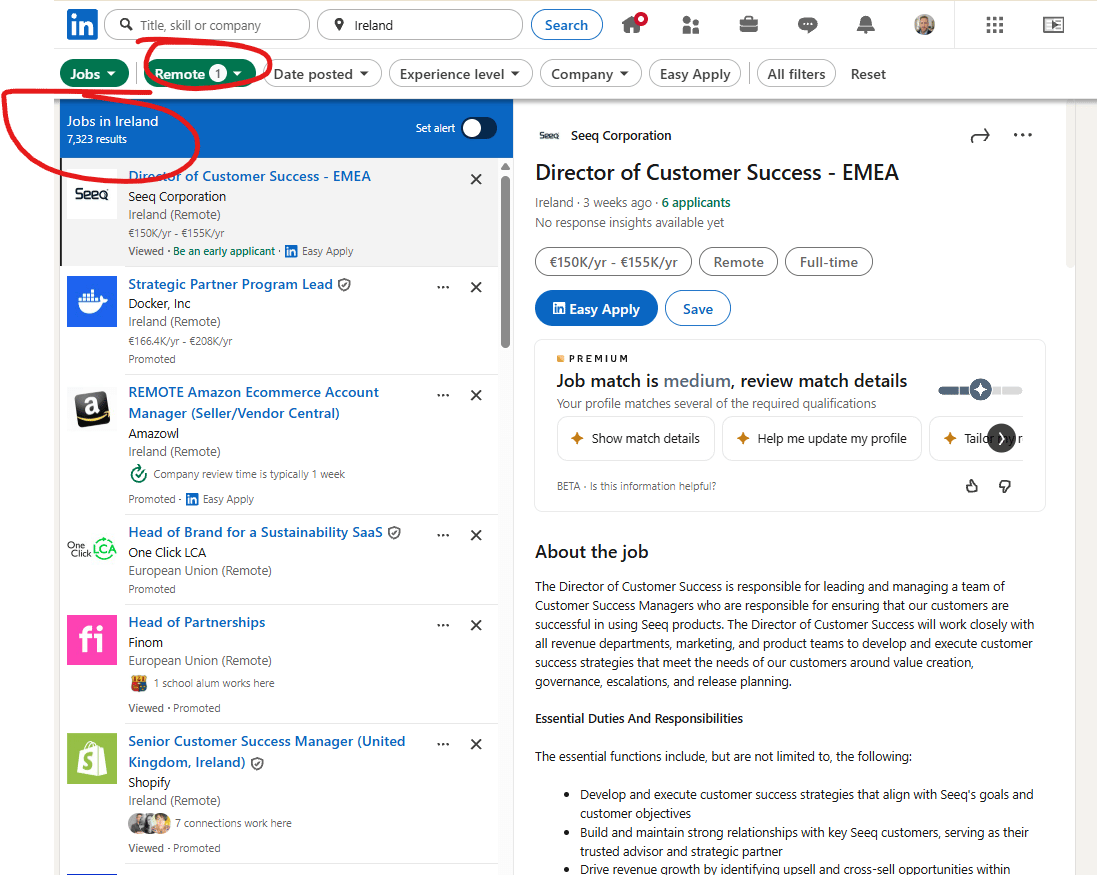The width and height of the screenshot is (1097, 875).
Task: Focus the Title, skill or company field
Action: [x=207, y=25]
